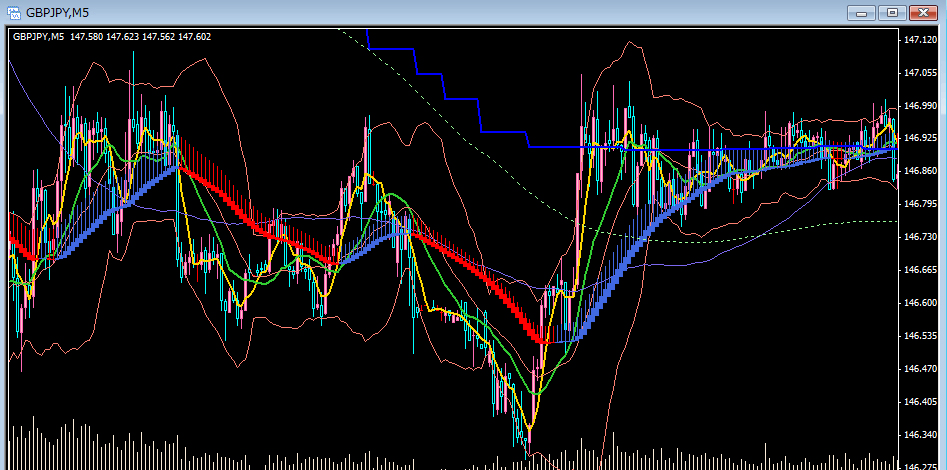Screen dimensions: 947x470
Task: Minimize the GBPJPY,M5 chart window
Action: (x=862, y=13)
